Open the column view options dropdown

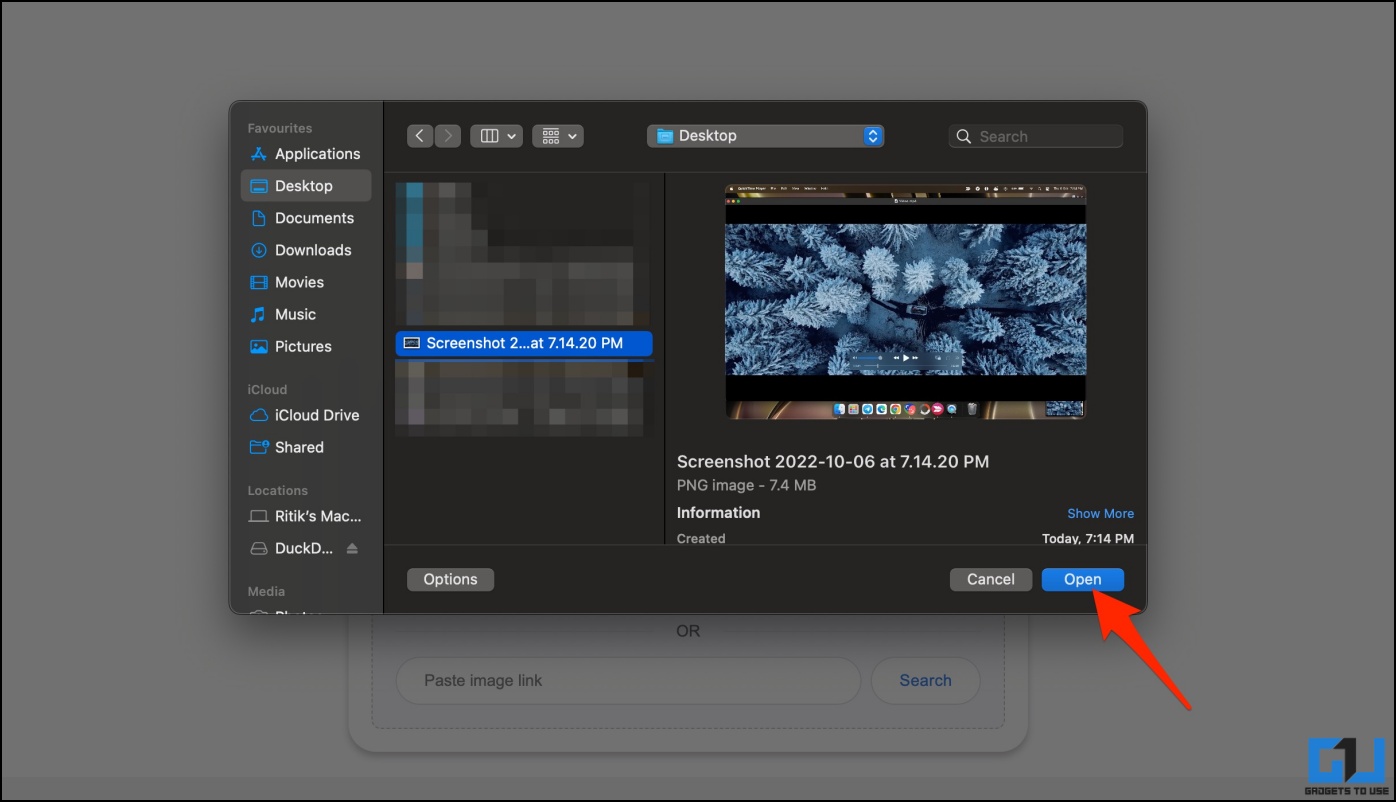point(497,136)
